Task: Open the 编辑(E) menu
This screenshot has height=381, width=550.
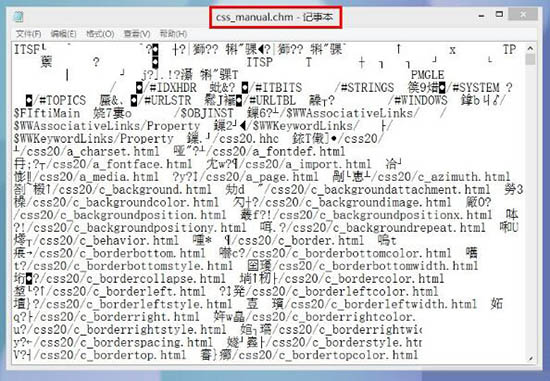Action: [63, 34]
